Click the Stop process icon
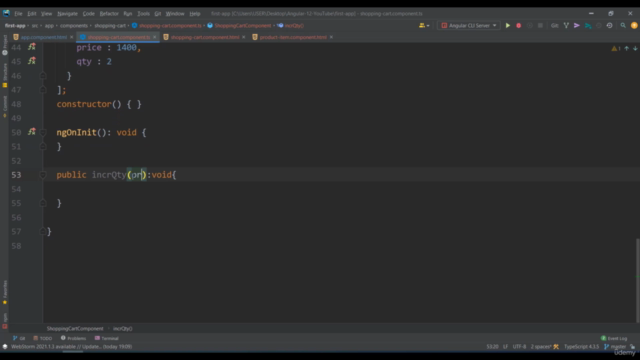Screen dimensions: 640x360 (x=540, y=25)
